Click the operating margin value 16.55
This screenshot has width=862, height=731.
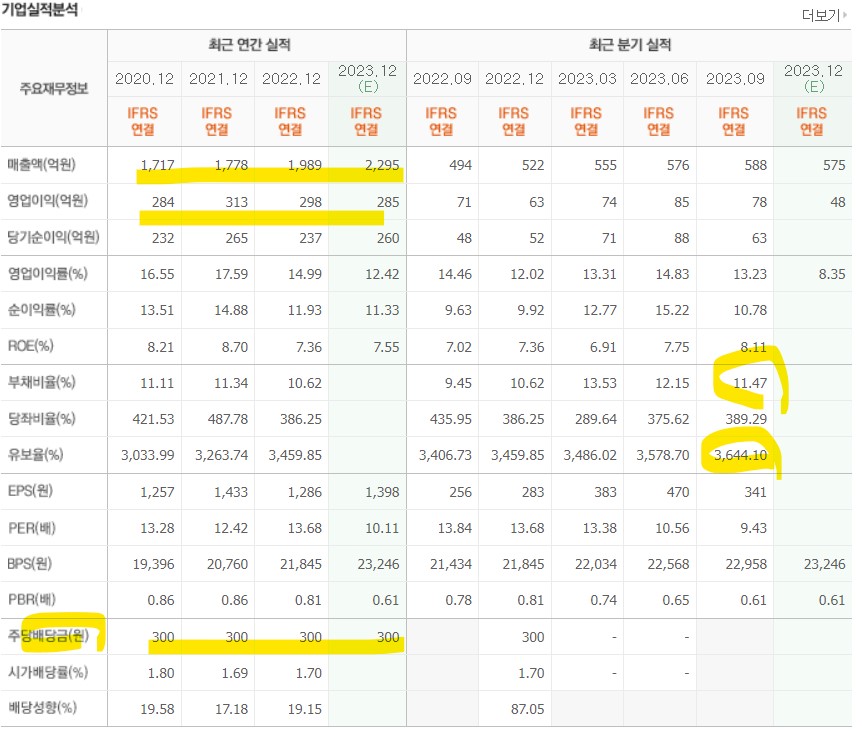(x=157, y=274)
